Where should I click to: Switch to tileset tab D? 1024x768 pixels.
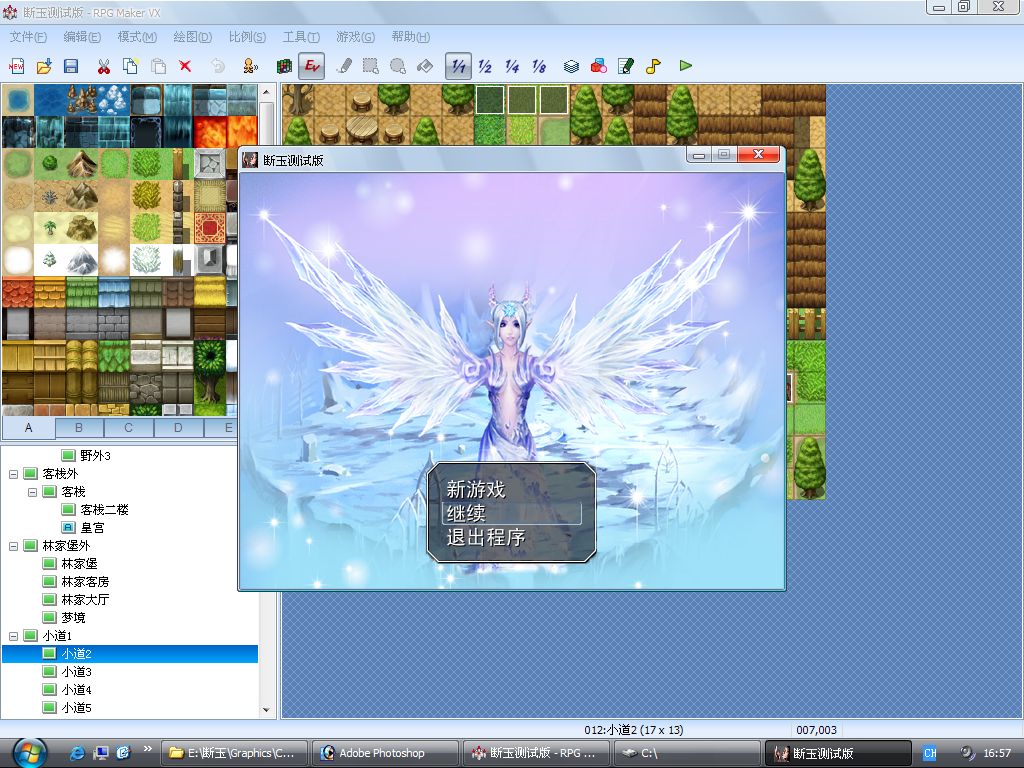[x=178, y=428]
